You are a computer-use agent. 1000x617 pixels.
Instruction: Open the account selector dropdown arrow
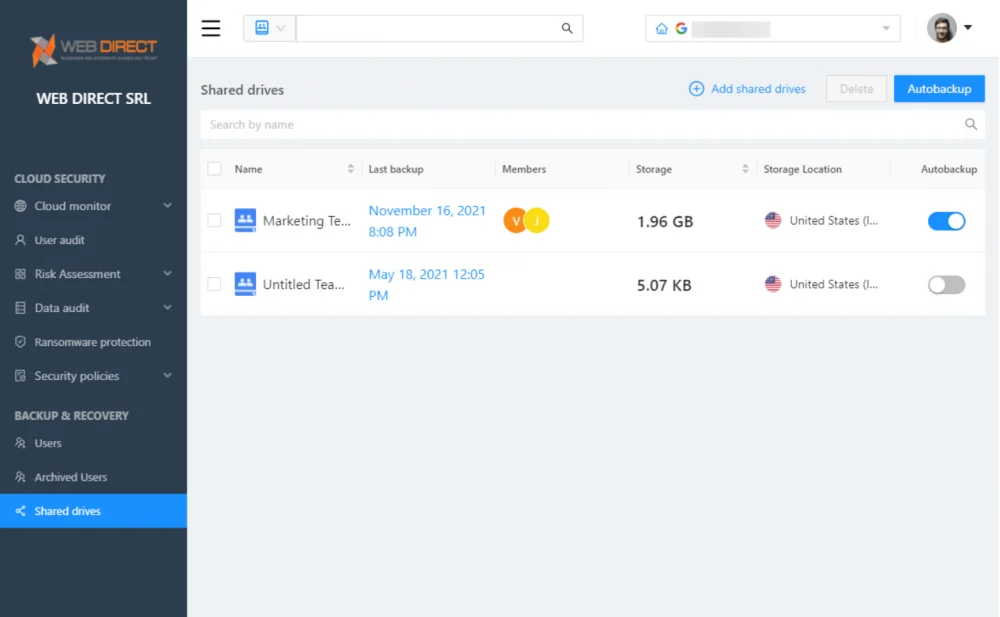coord(886,29)
